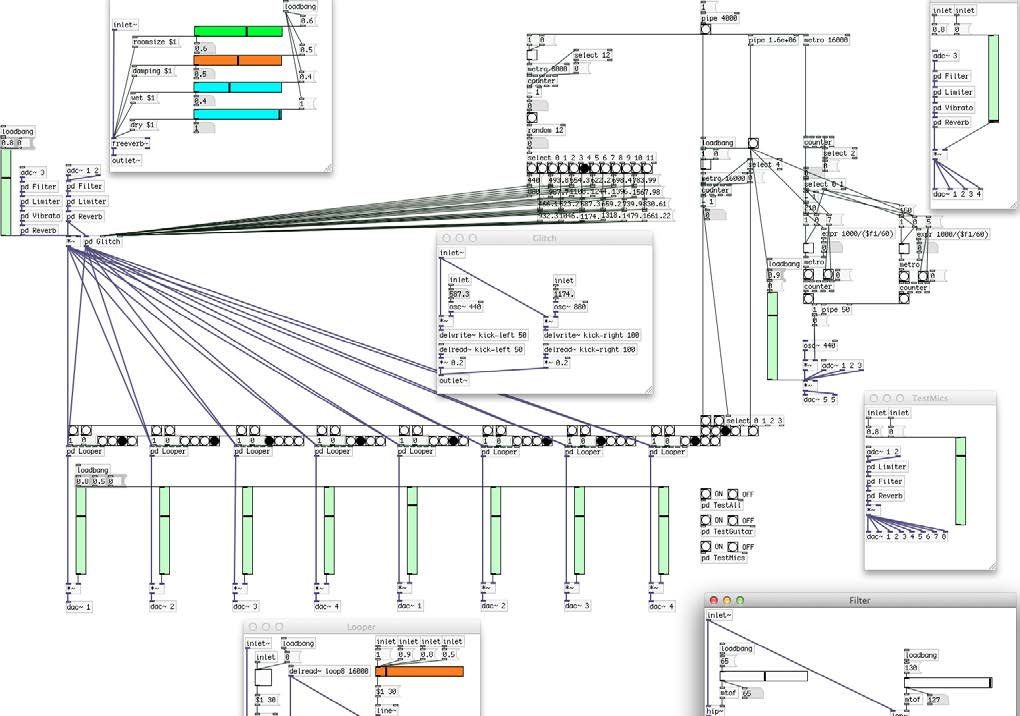
Task: Click the bang below pipe 1.6e+06
Action: [753, 143]
